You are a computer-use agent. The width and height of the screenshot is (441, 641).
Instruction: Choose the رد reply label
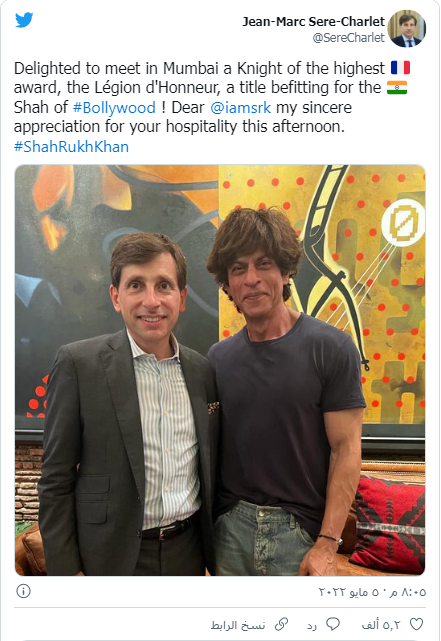tap(312, 625)
